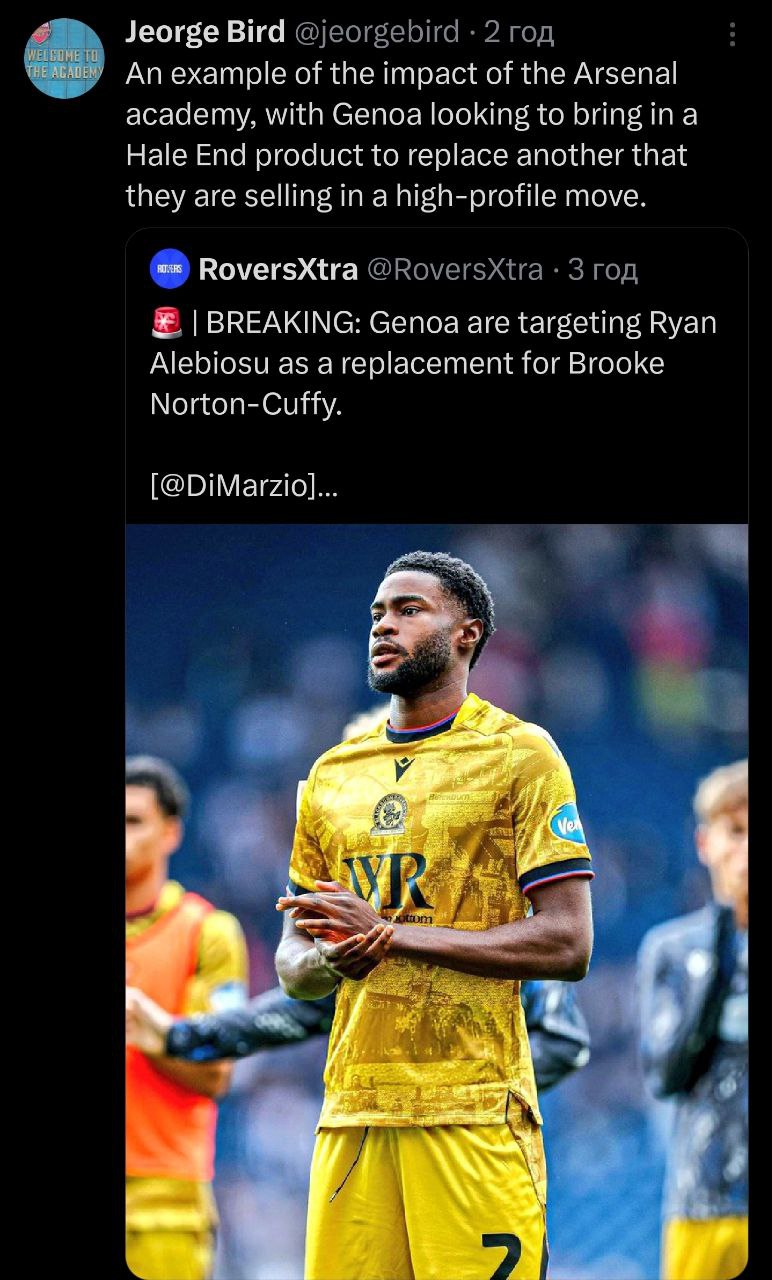This screenshot has width=772, height=1280.
Task: Open the three-dot more options menu
Action: [733, 35]
